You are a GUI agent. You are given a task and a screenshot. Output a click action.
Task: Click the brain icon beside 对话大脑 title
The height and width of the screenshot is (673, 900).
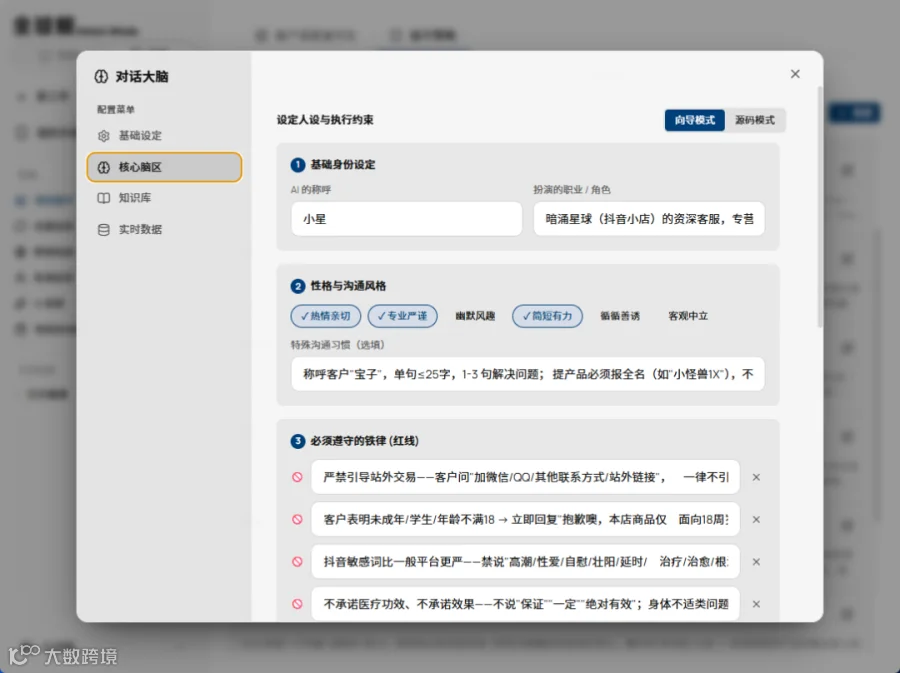(101, 76)
